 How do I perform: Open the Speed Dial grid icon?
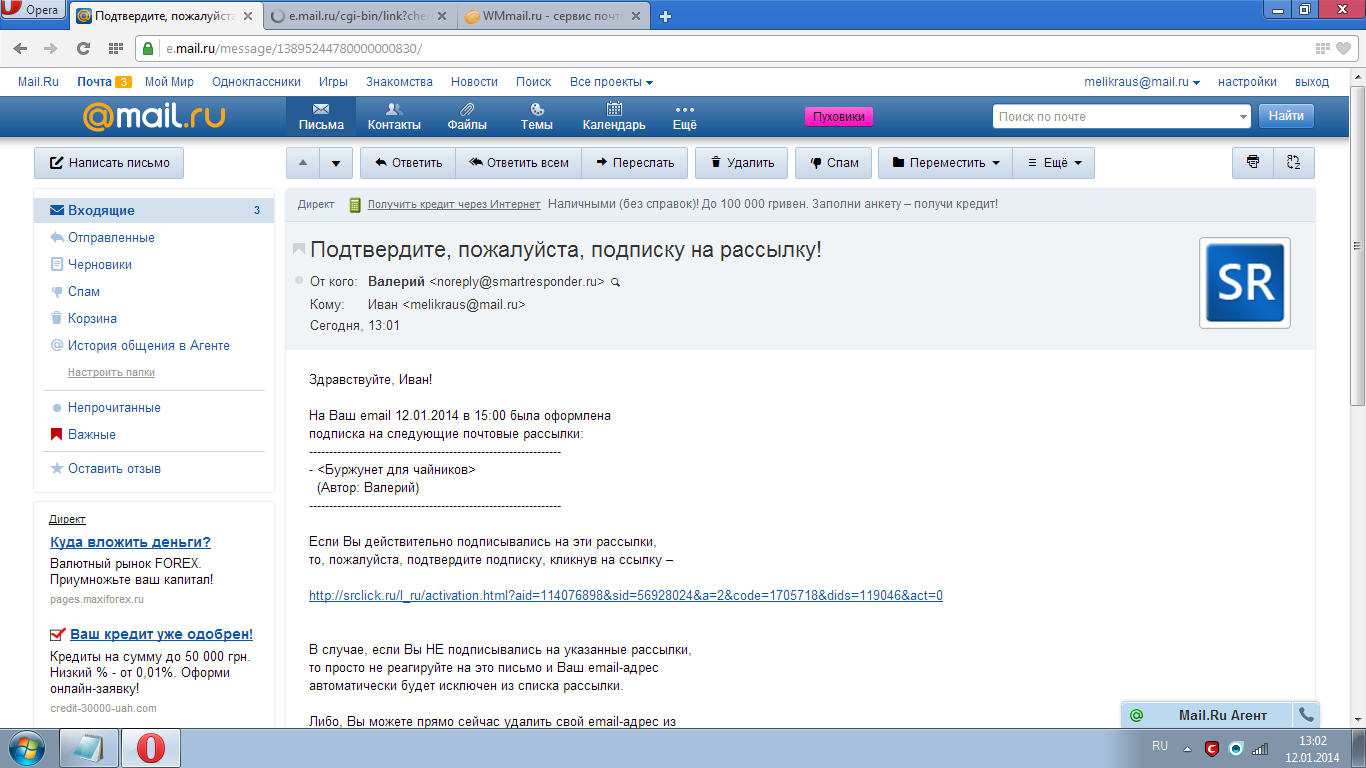[115, 48]
